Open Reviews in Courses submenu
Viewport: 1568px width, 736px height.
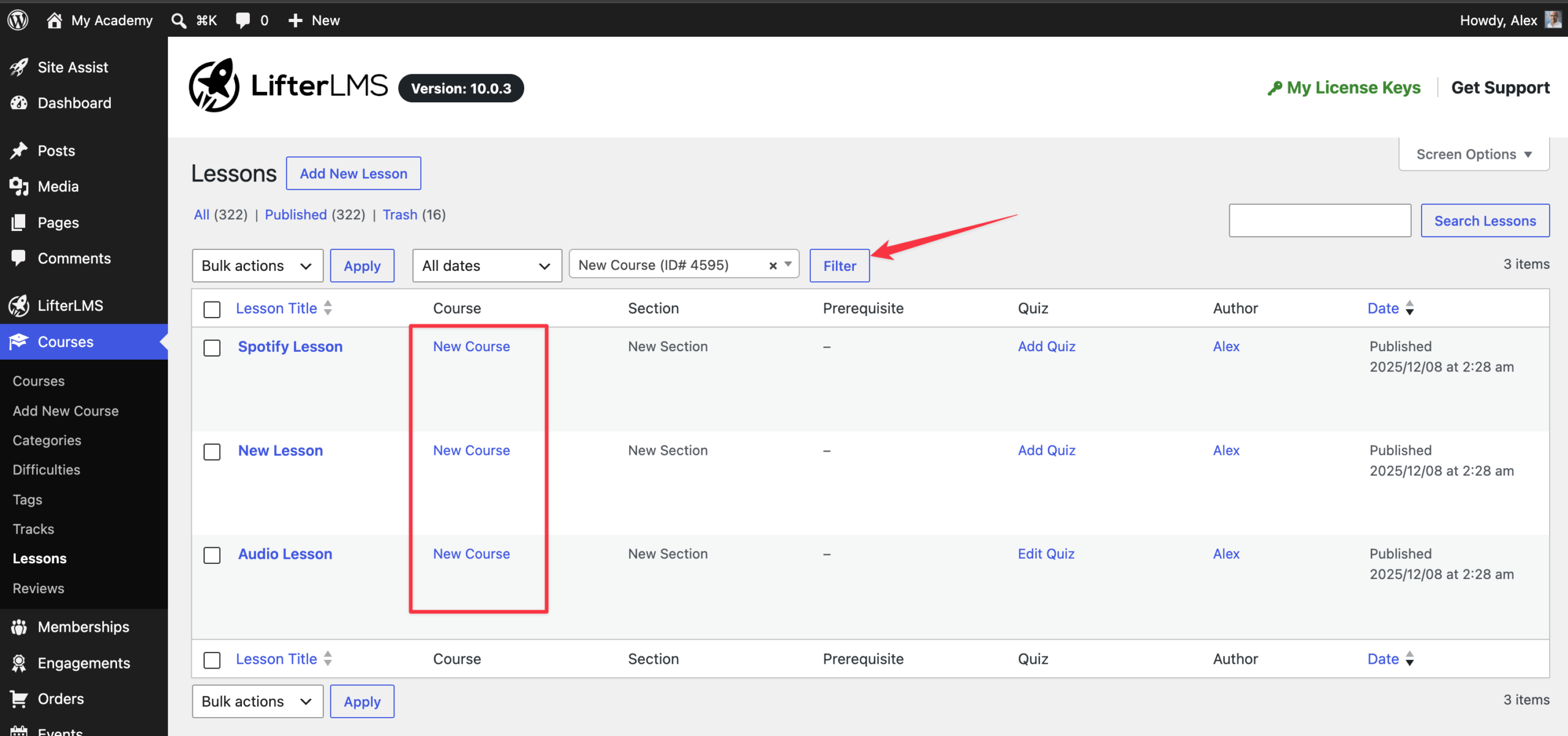point(38,588)
